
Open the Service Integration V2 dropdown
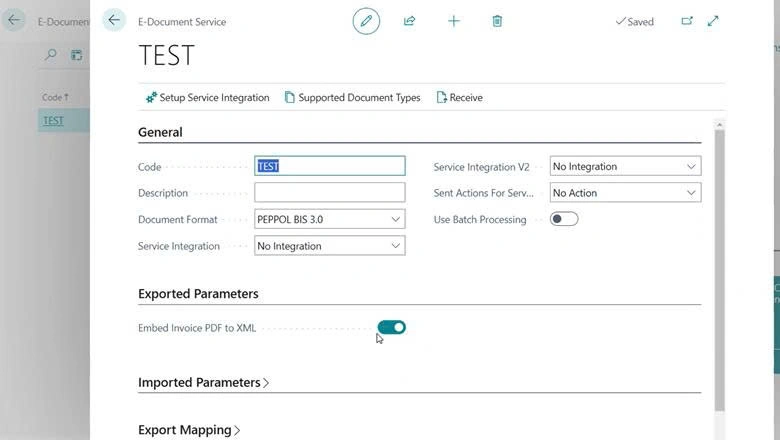[625, 167]
